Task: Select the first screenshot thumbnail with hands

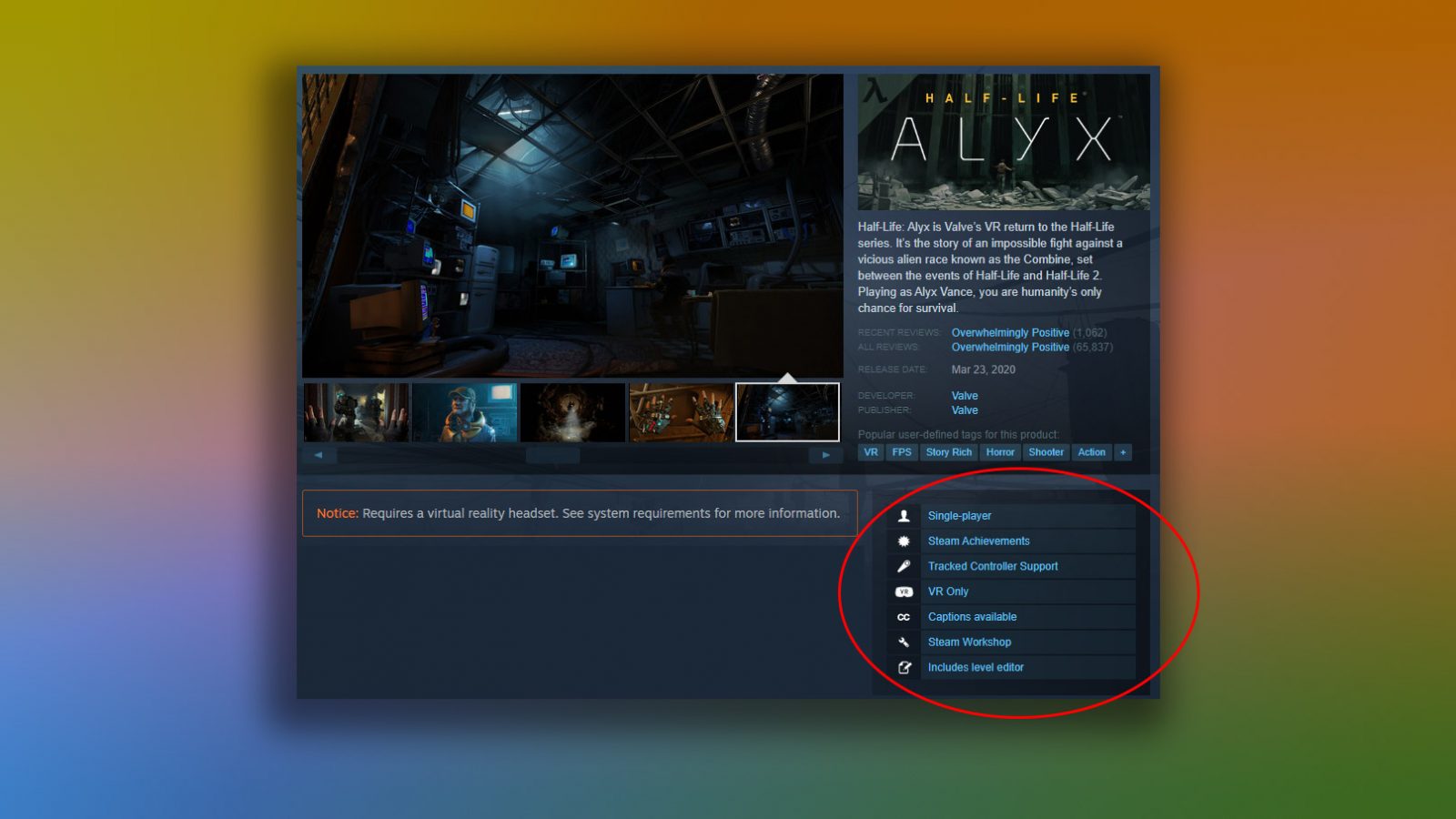Action: pyautogui.click(x=356, y=412)
